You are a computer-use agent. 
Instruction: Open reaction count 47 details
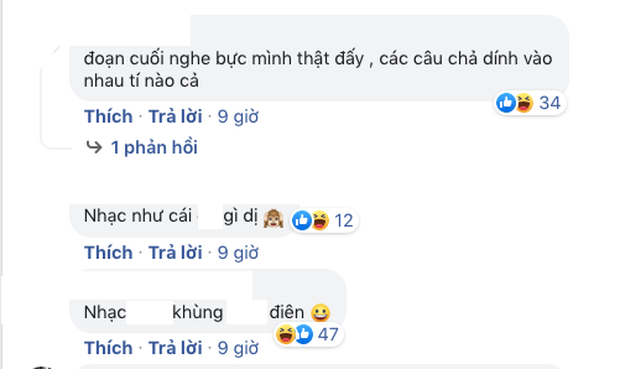(328, 334)
